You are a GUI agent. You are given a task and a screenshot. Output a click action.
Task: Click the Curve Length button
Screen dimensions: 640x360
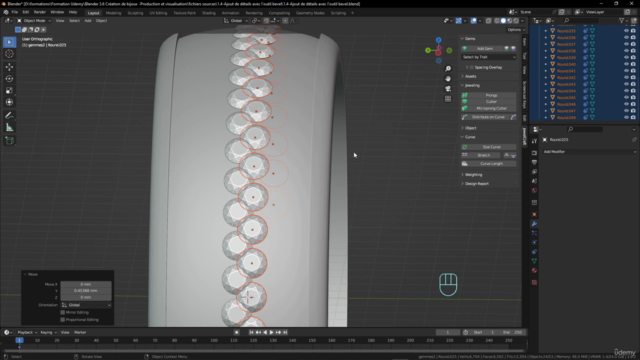coord(489,164)
